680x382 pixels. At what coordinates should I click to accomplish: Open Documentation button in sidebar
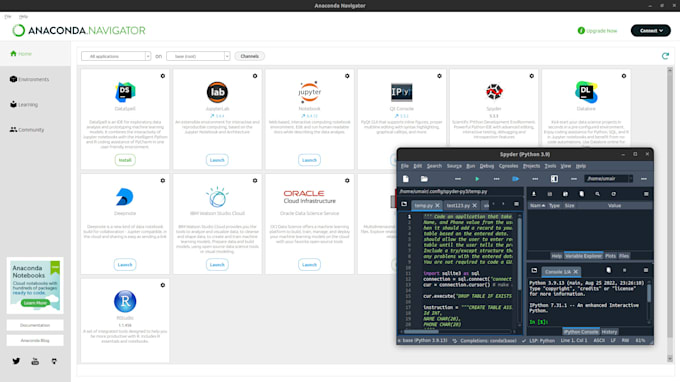[x=35, y=325]
